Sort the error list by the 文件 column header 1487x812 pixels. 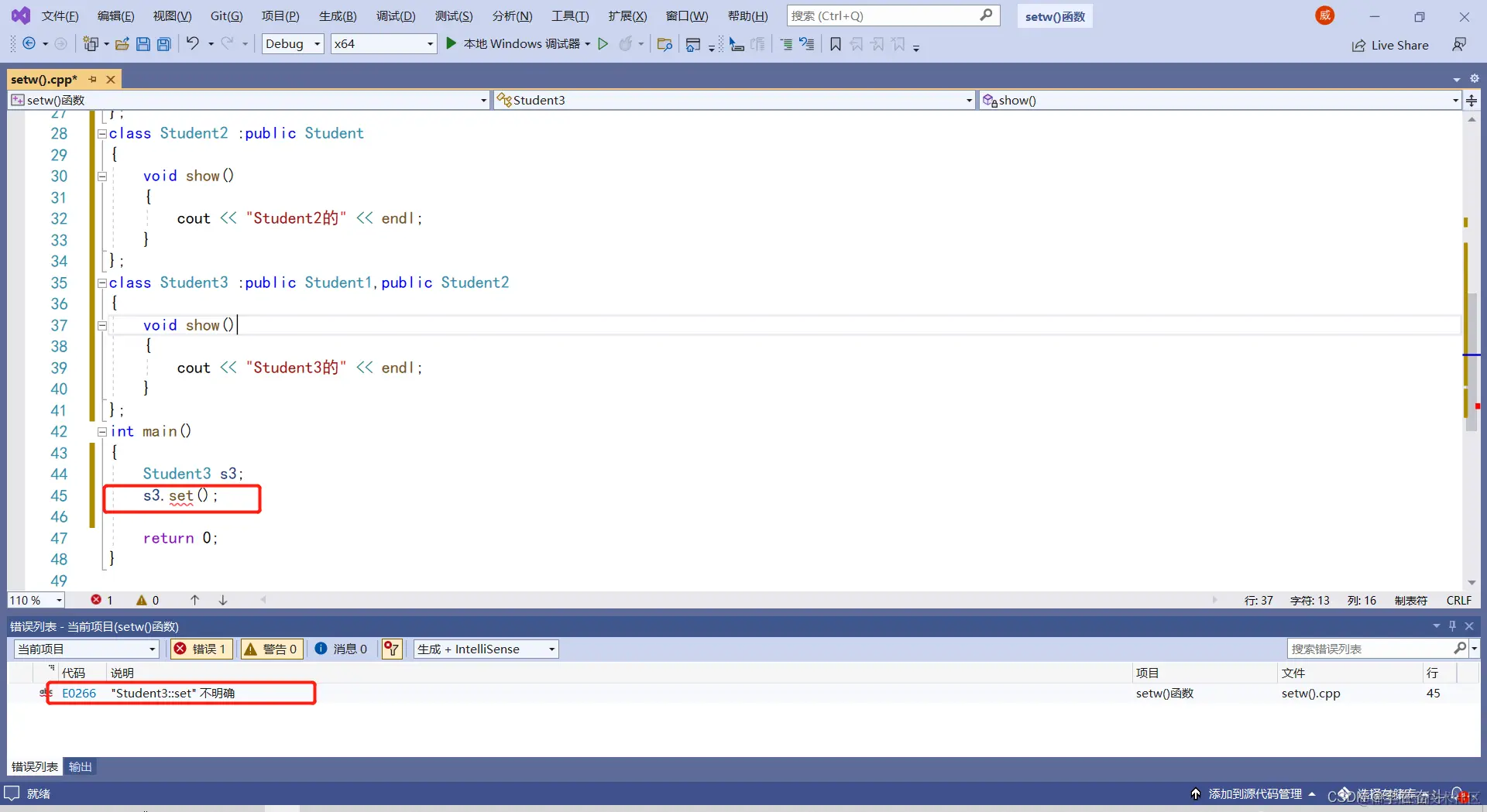(x=1293, y=673)
